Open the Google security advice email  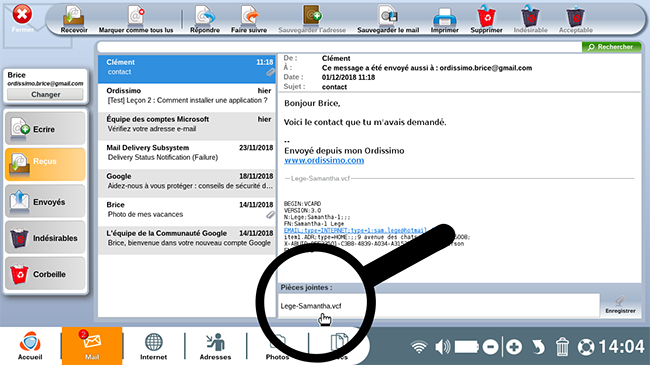click(187, 183)
